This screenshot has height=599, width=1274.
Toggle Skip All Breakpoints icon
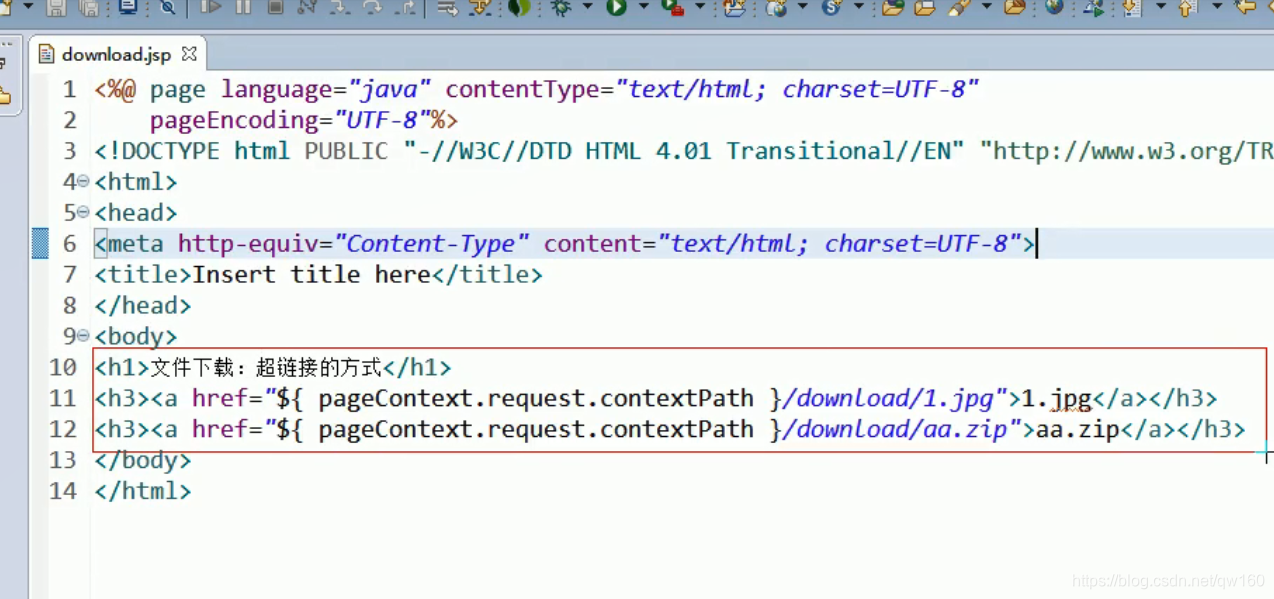coord(167,7)
